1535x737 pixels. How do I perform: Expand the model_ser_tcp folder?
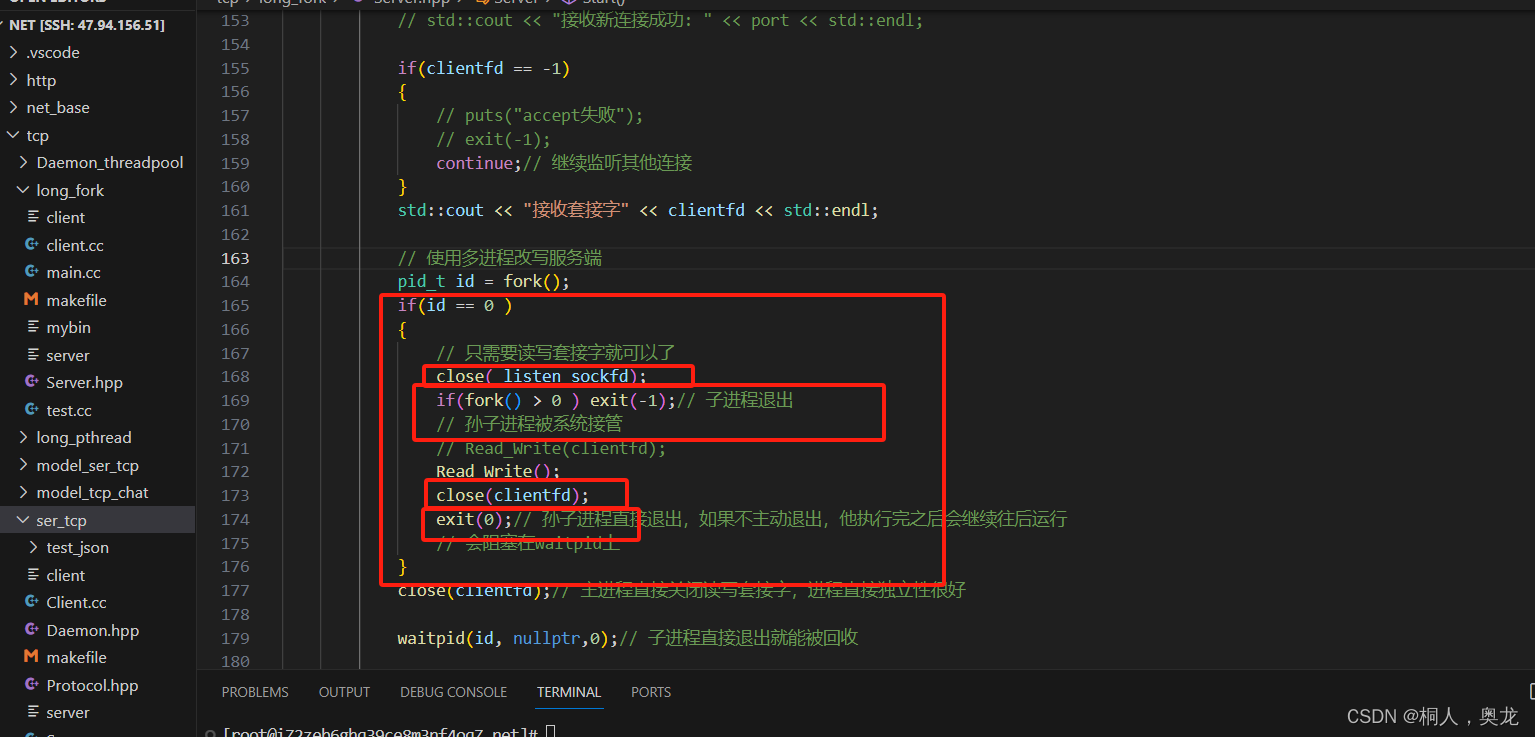pyautogui.click(x=24, y=465)
